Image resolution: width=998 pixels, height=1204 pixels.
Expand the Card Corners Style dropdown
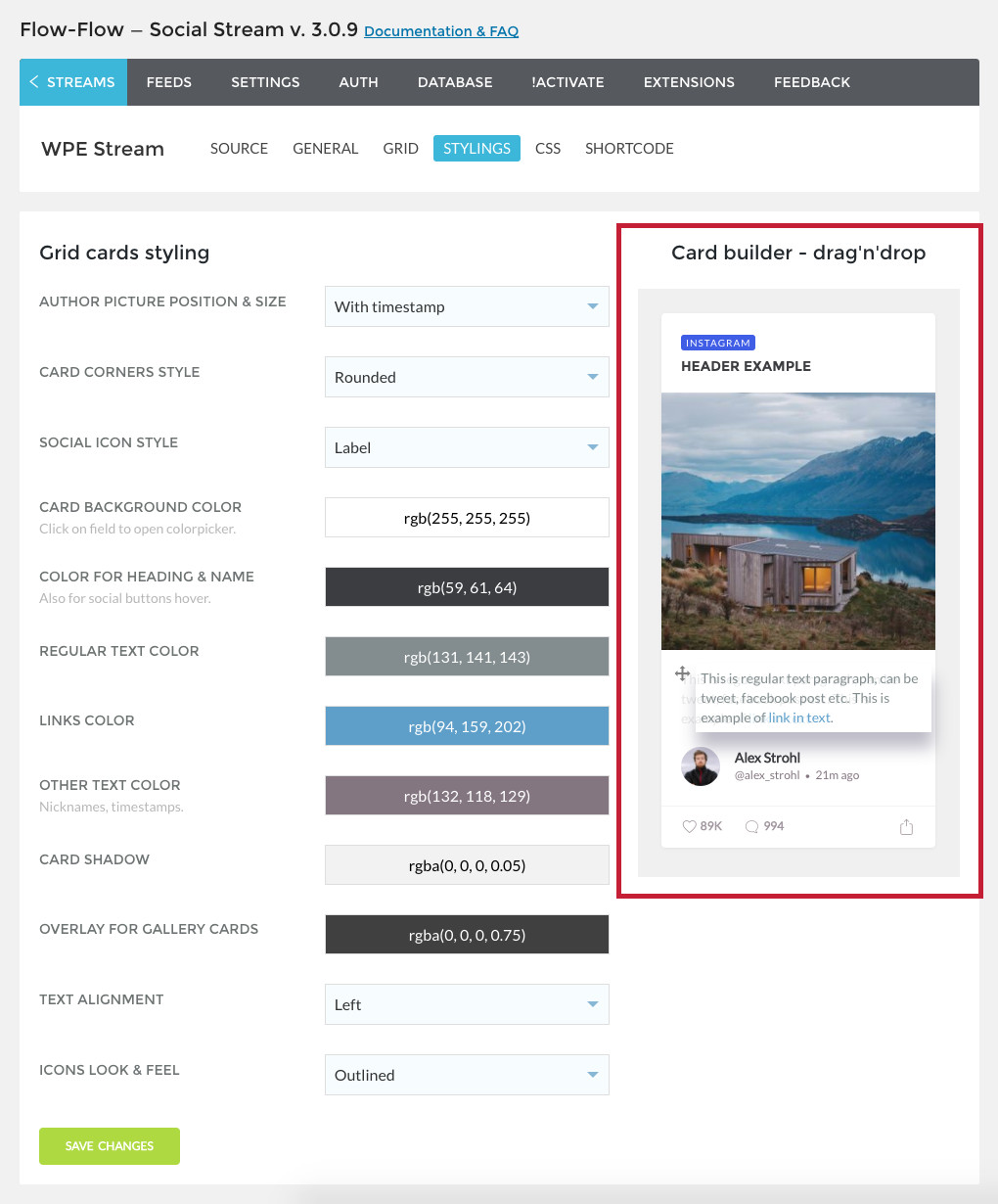[x=467, y=377]
